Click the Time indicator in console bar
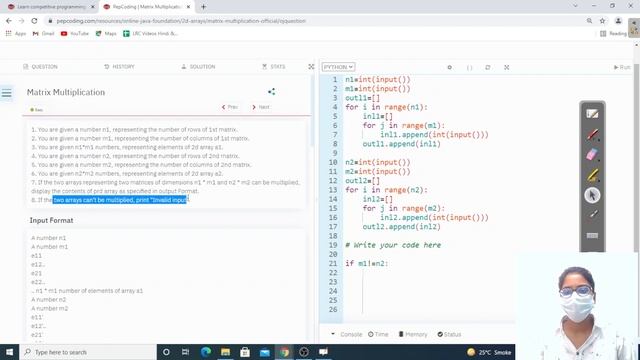 [x=378, y=334]
